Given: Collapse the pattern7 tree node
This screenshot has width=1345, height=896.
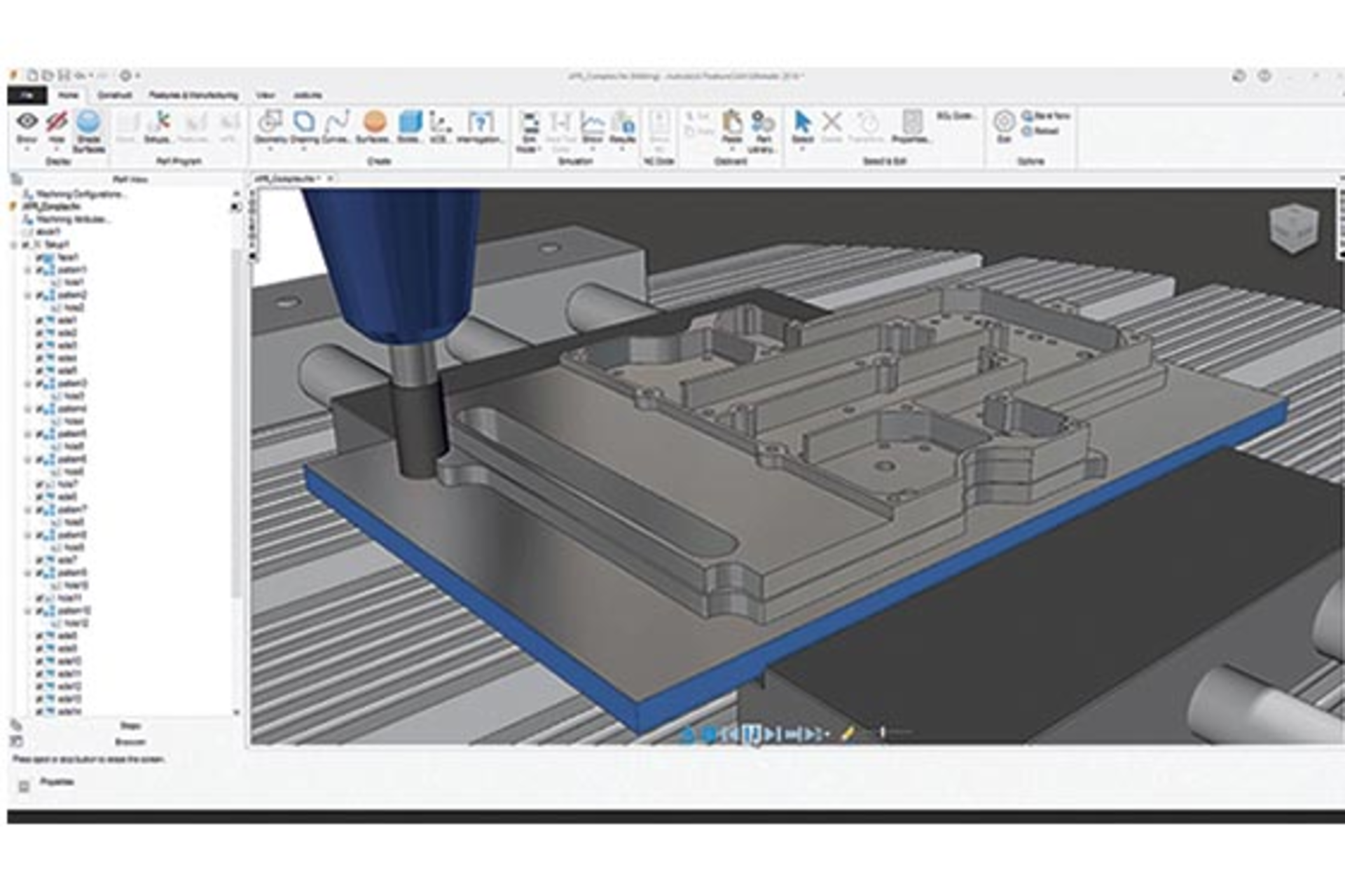Looking at the screenshot, I should pyautogui.click(x=28, y=510).
